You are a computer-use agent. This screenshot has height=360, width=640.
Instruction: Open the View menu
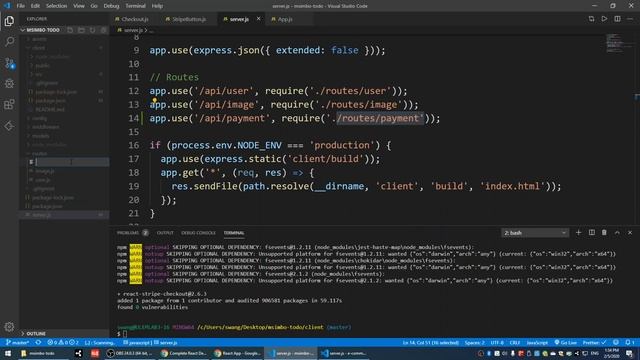(79, 6)
